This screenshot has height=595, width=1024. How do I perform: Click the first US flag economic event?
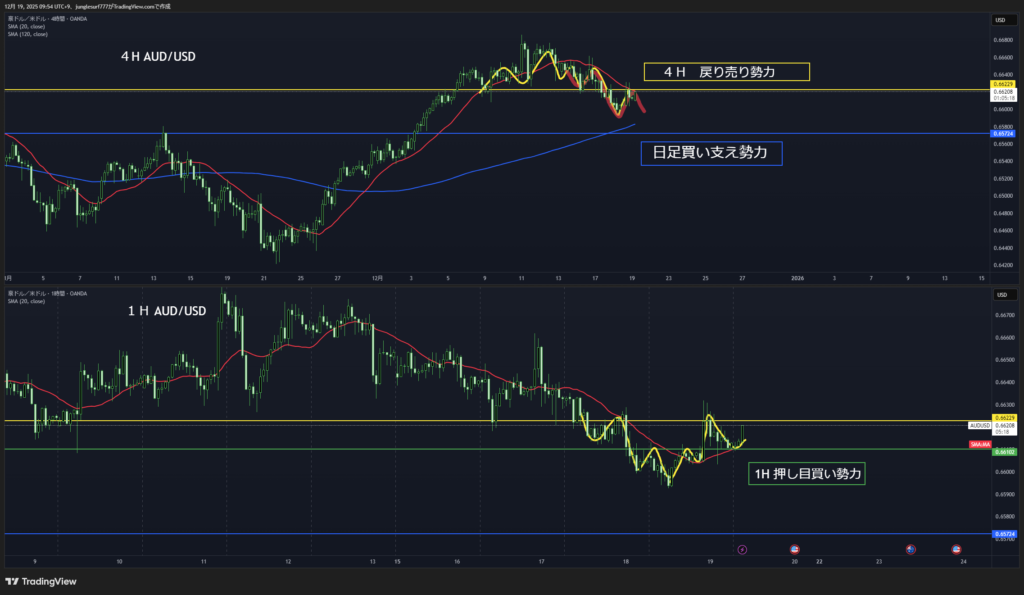(794, 549)
